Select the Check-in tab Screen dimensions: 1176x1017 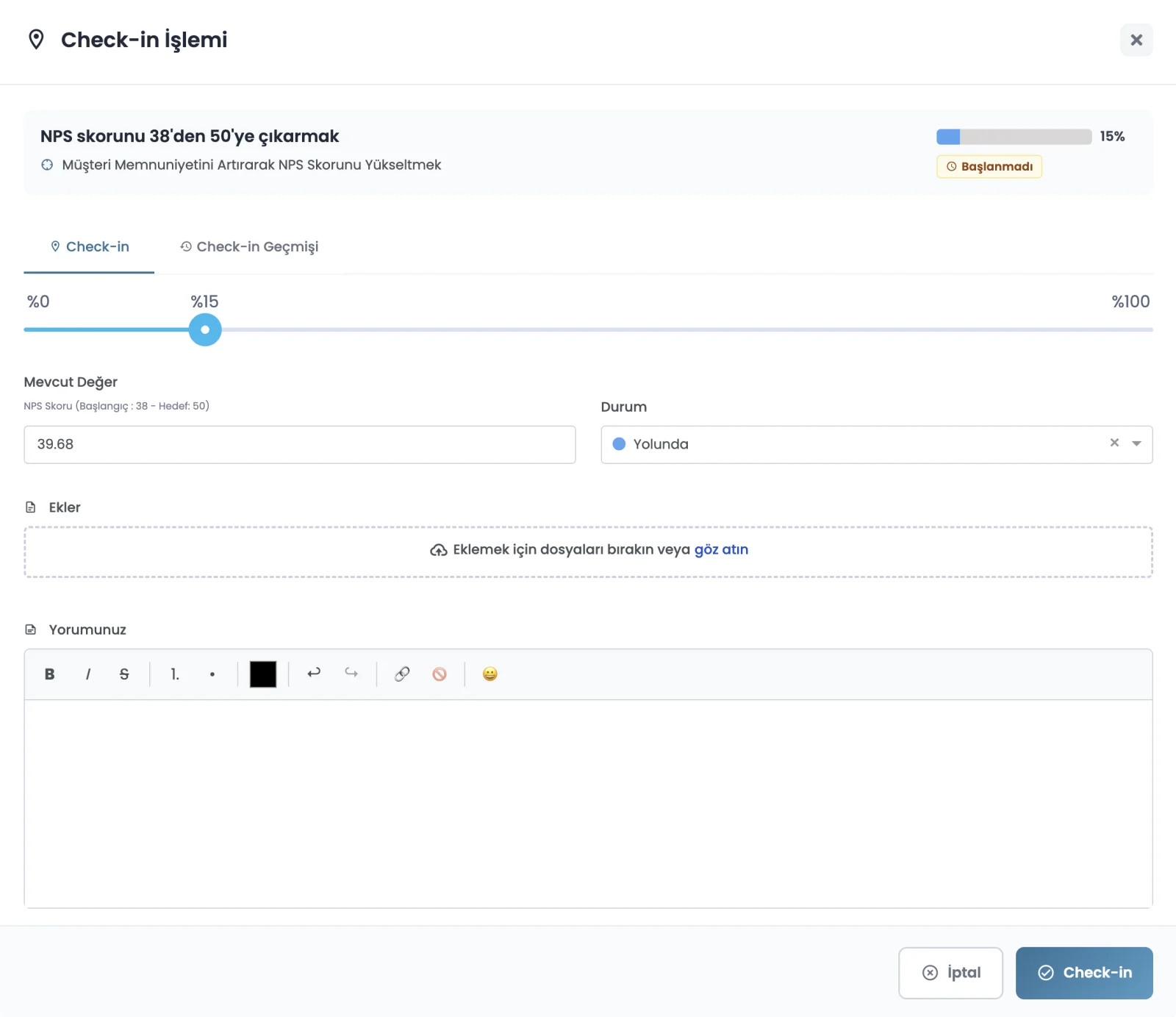(x=88, y=246)
